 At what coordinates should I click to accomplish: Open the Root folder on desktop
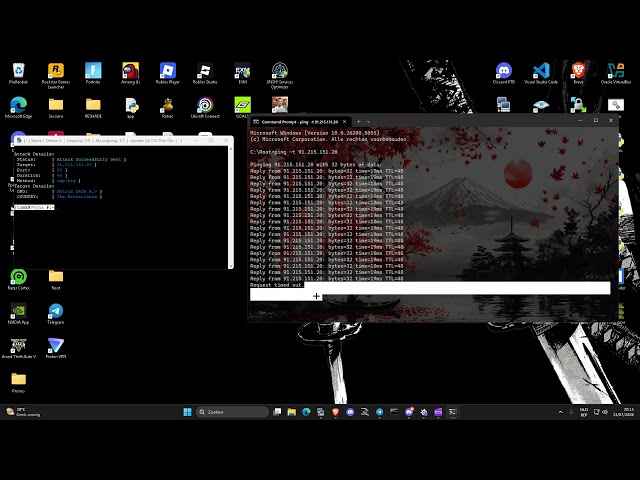(56, 279)
